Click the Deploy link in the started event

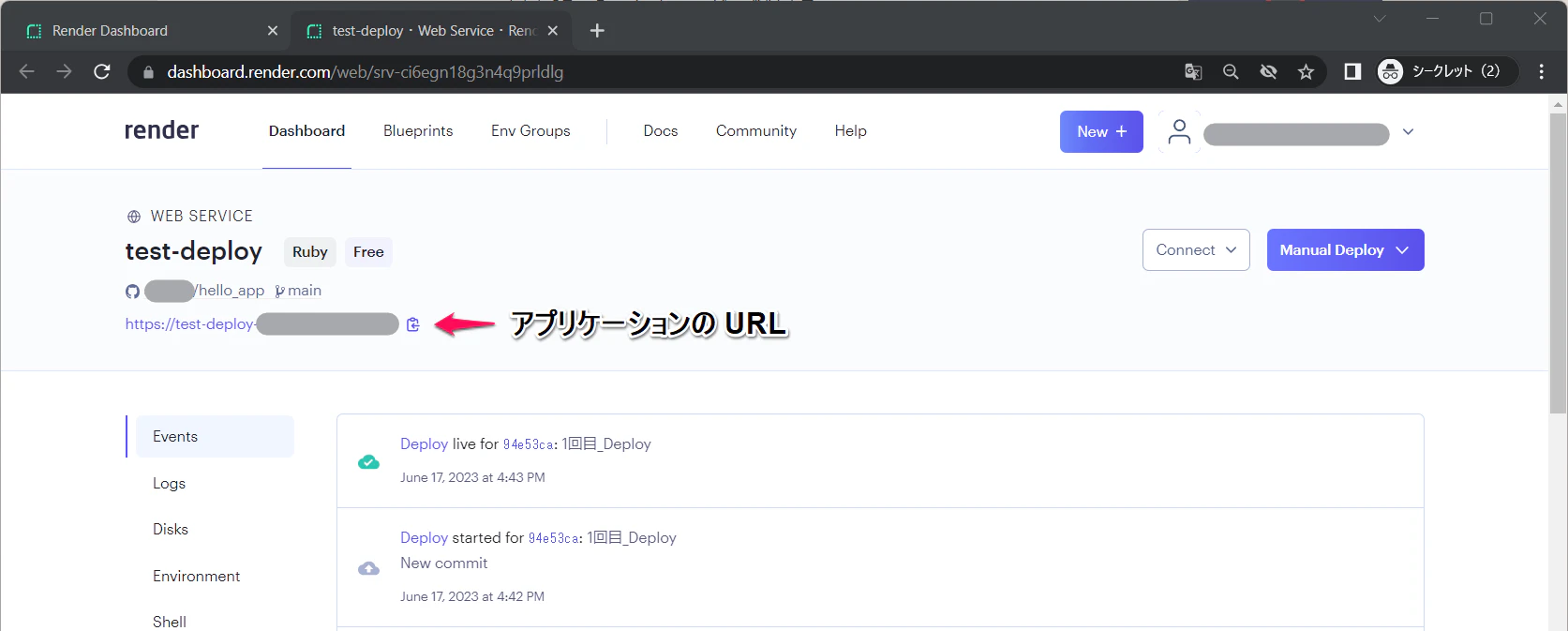(425, 538)
